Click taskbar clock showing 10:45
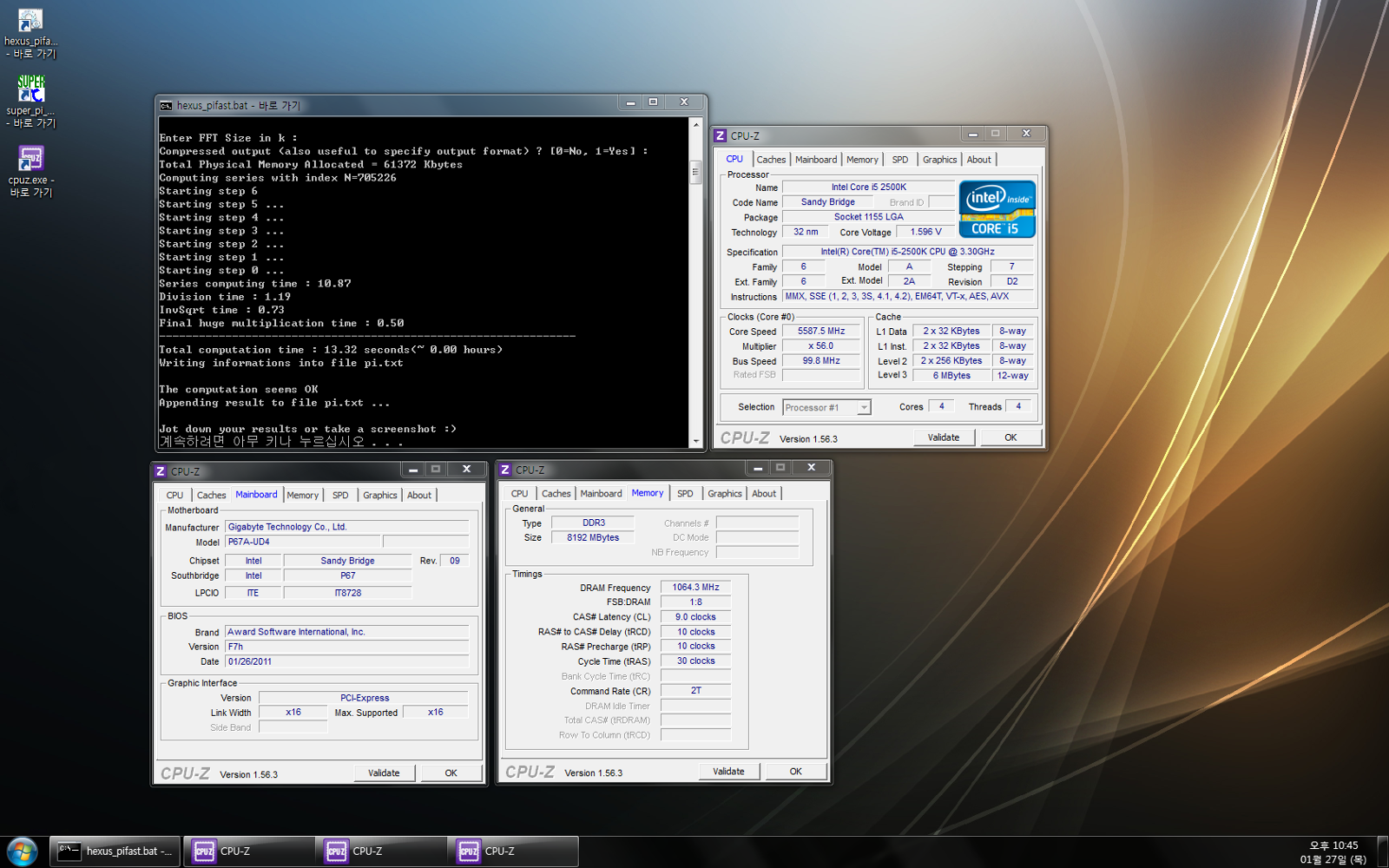 pos(1333,852)
